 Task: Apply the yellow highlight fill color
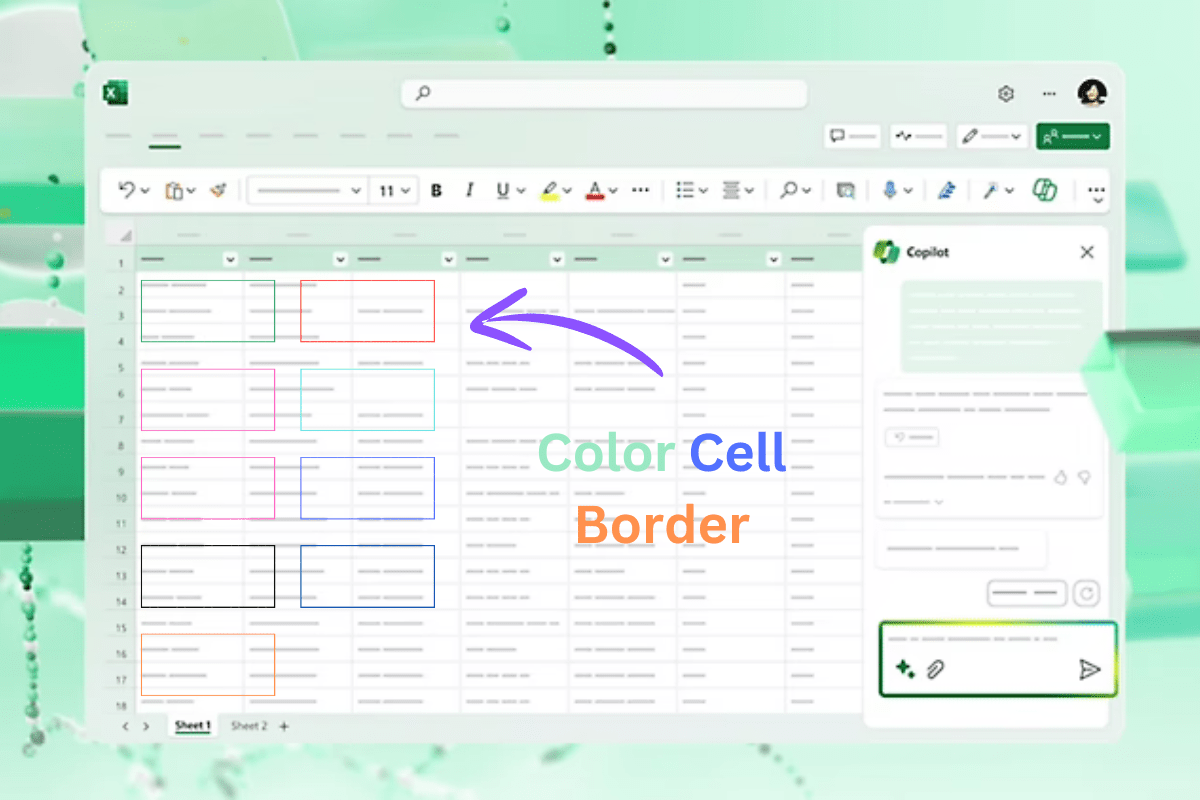(549, 190)
